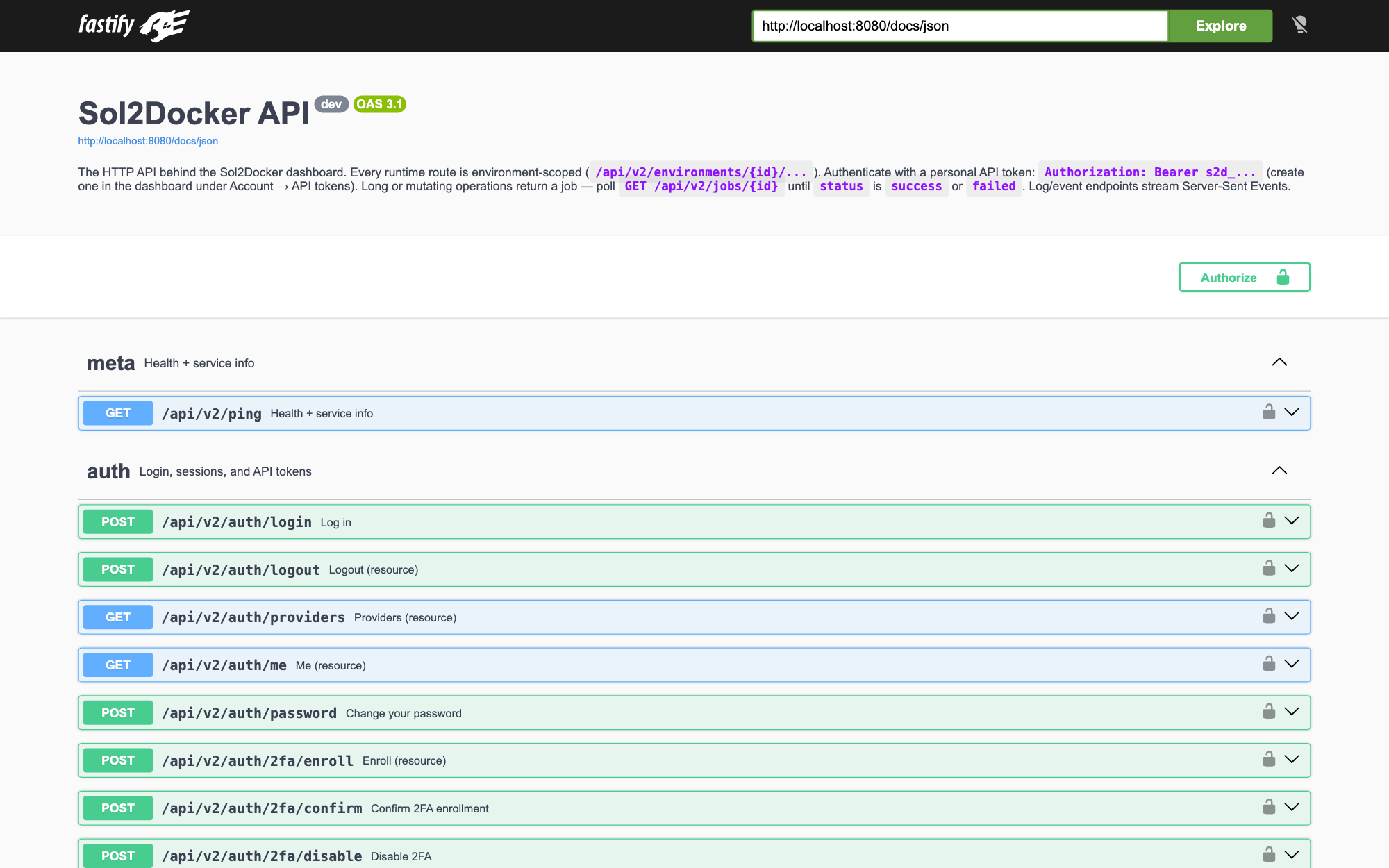Click the dev version badge

pos(331,104)
